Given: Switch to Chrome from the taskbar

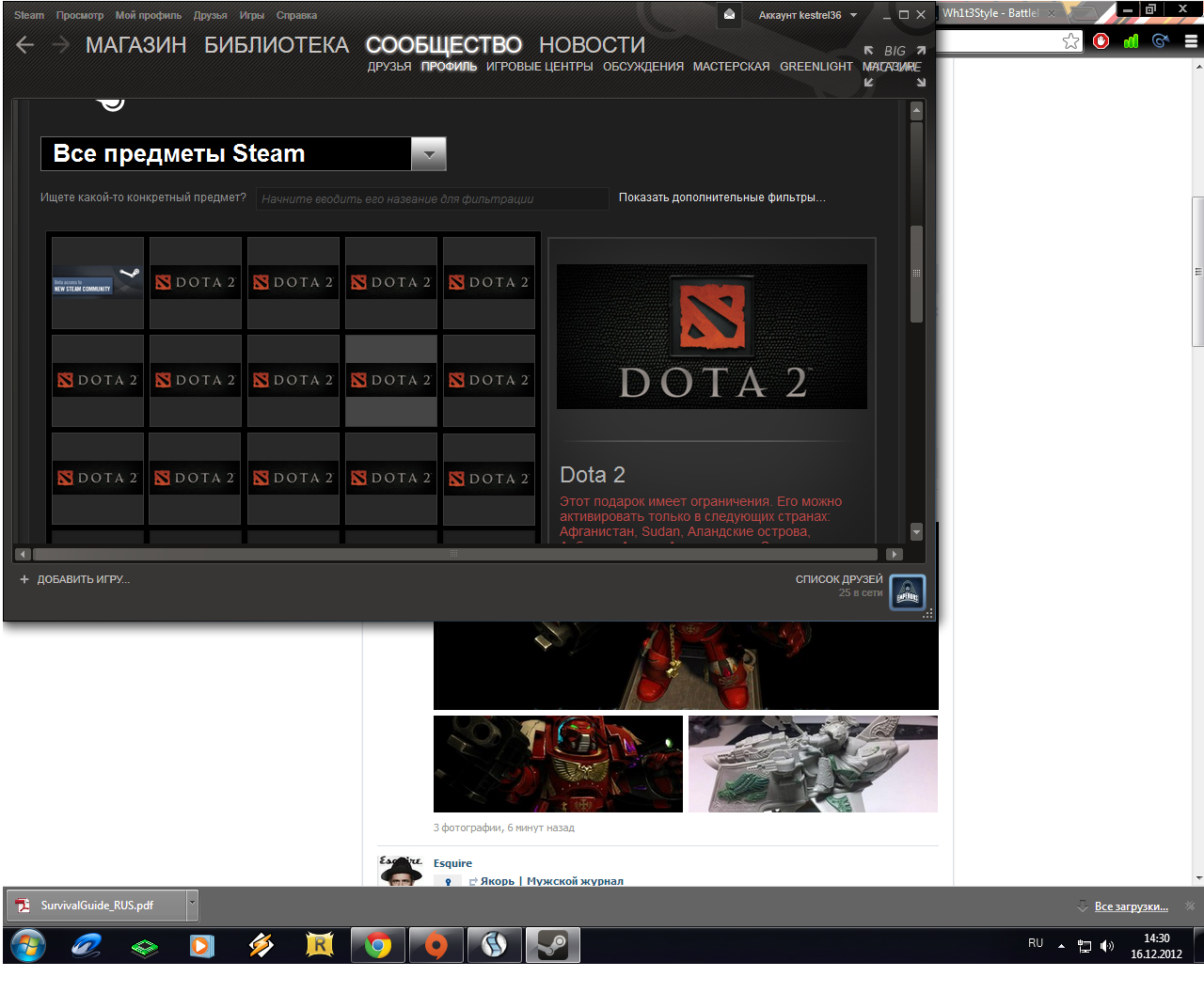Looking at the screenshot, I should pos(378,945).
